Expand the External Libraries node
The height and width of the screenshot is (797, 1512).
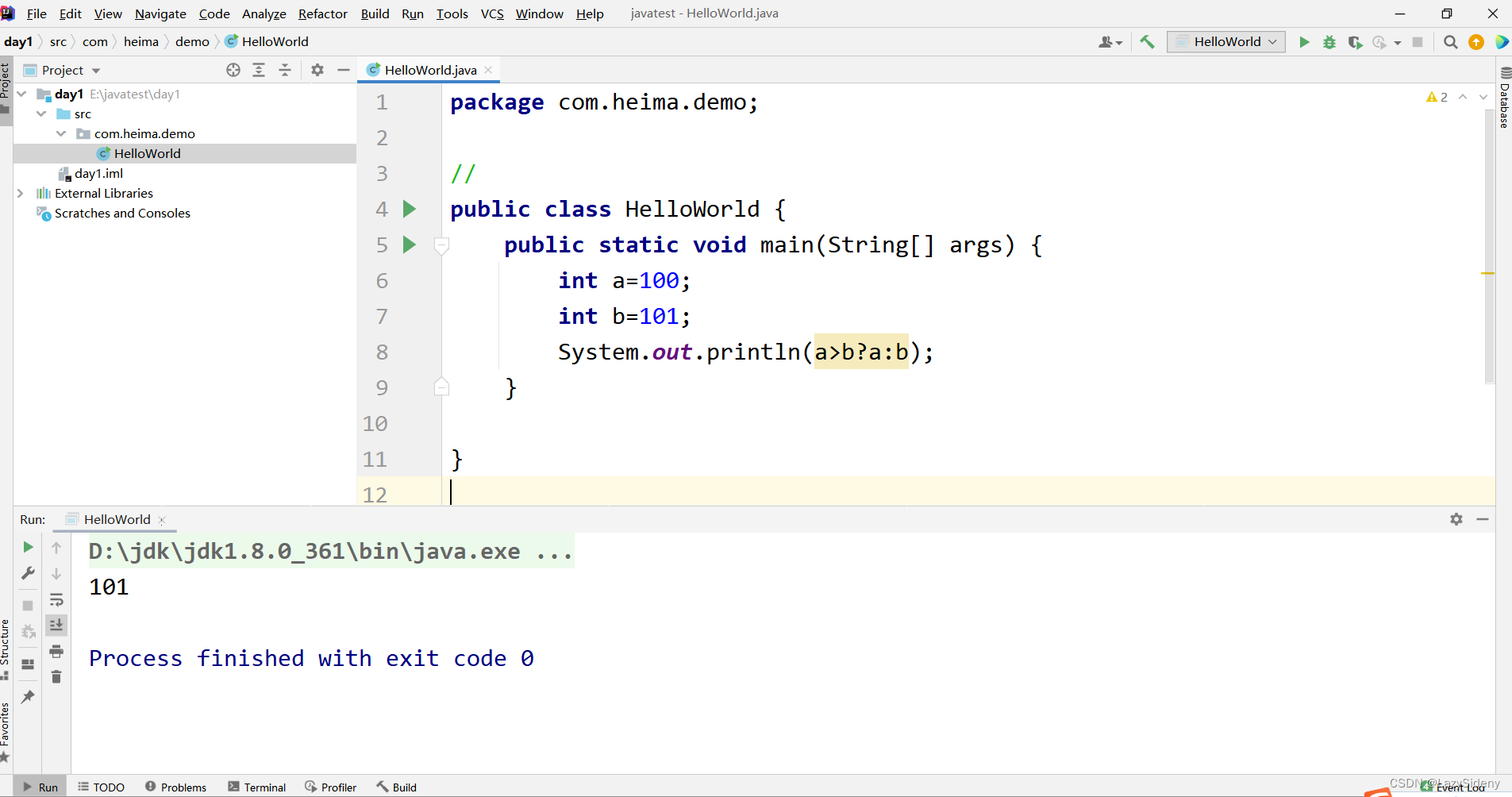pos(21,193)
